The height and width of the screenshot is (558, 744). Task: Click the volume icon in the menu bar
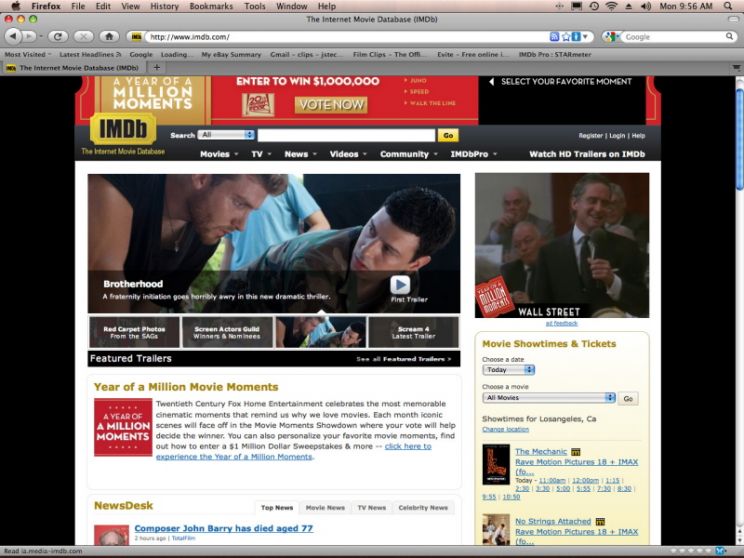[646, 6]
